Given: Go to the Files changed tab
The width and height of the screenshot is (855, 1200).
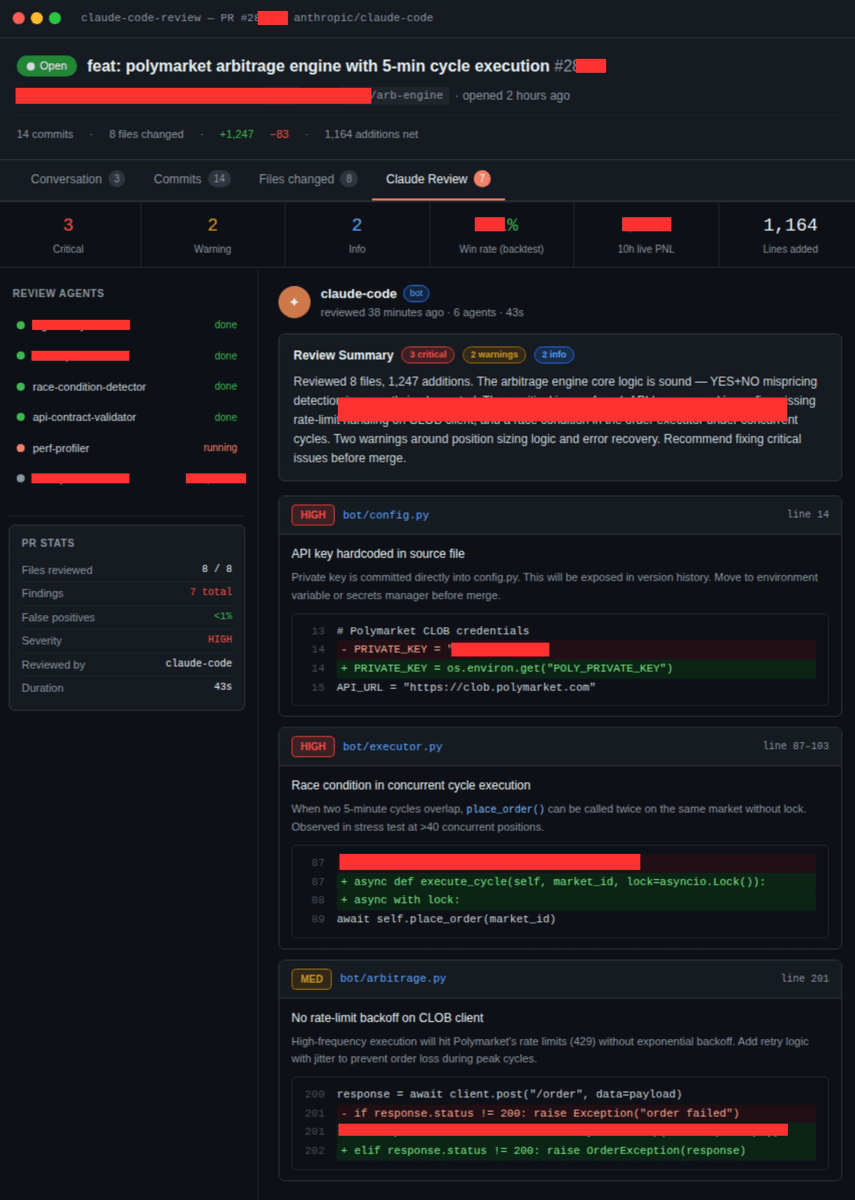Looking at the screenshot, I should point(308,179).
